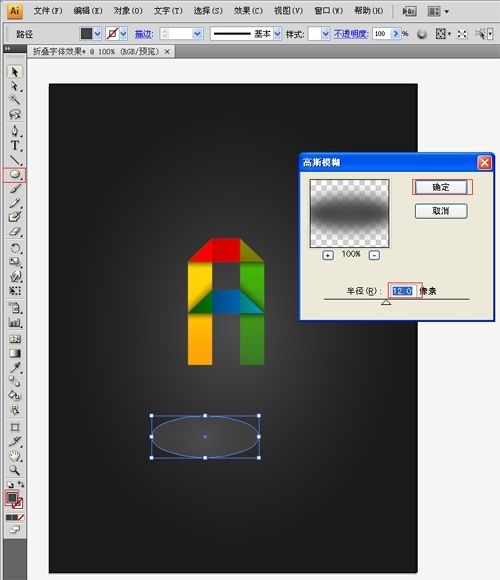500x580 pixels.
Task: Click the default fill and stroke icon
Action: click(x=10, y=485)
